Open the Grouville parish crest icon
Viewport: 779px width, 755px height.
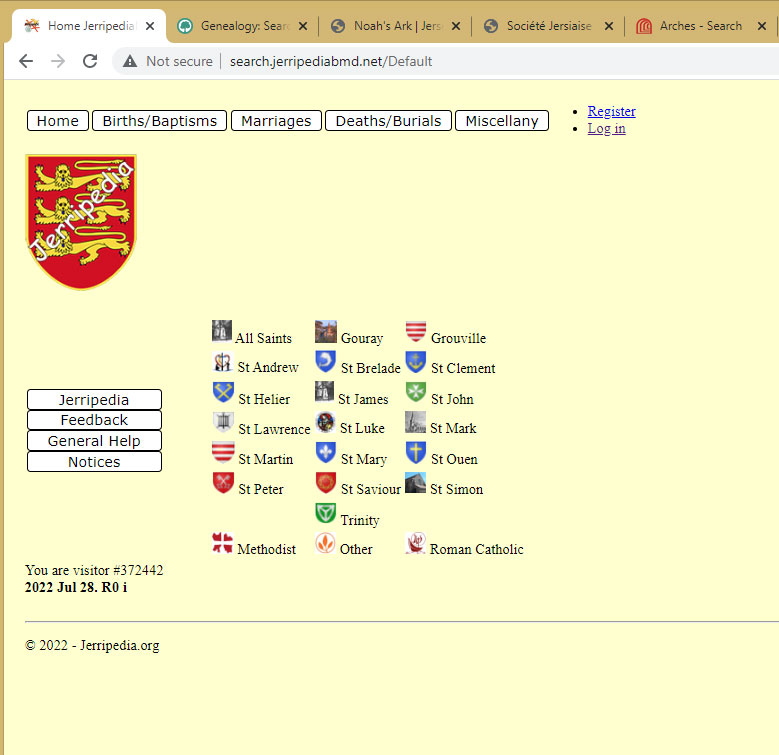click(416, 332)
